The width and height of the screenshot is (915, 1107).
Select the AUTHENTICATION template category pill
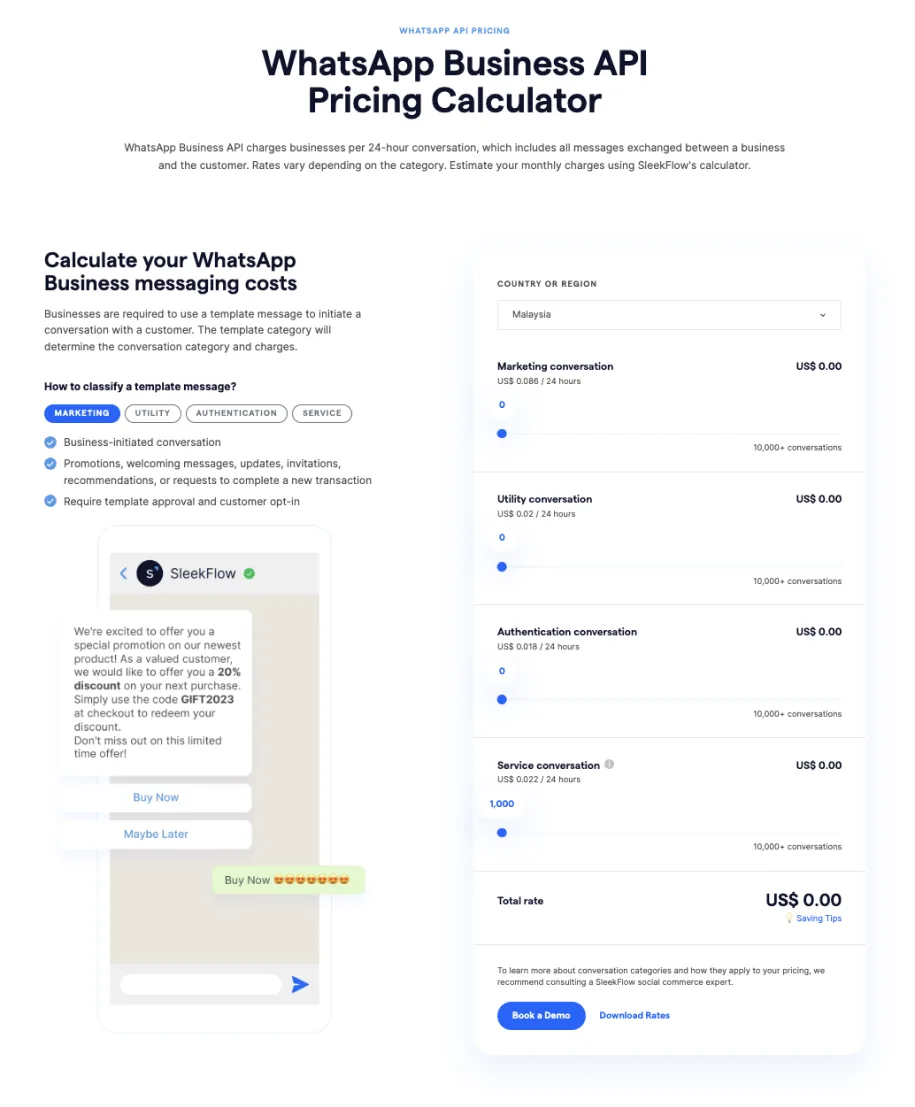point(236,413)
